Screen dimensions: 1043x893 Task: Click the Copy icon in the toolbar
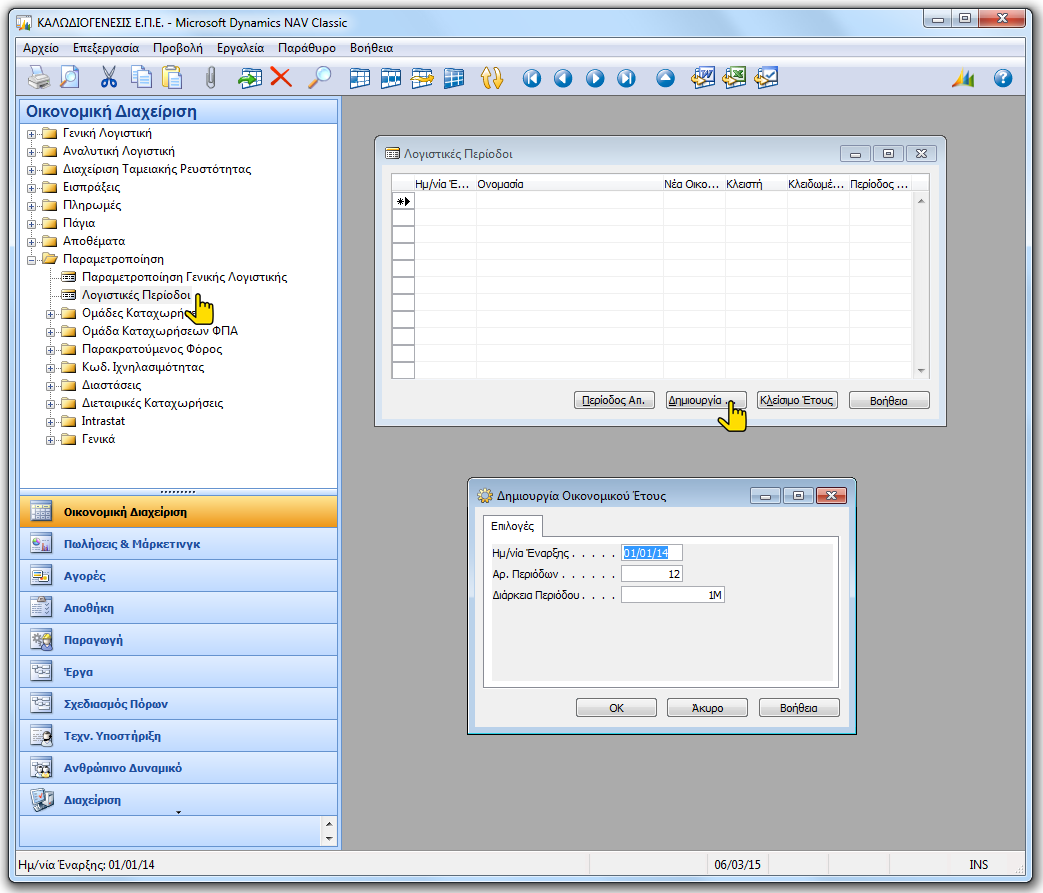click(x=141, y=78)
